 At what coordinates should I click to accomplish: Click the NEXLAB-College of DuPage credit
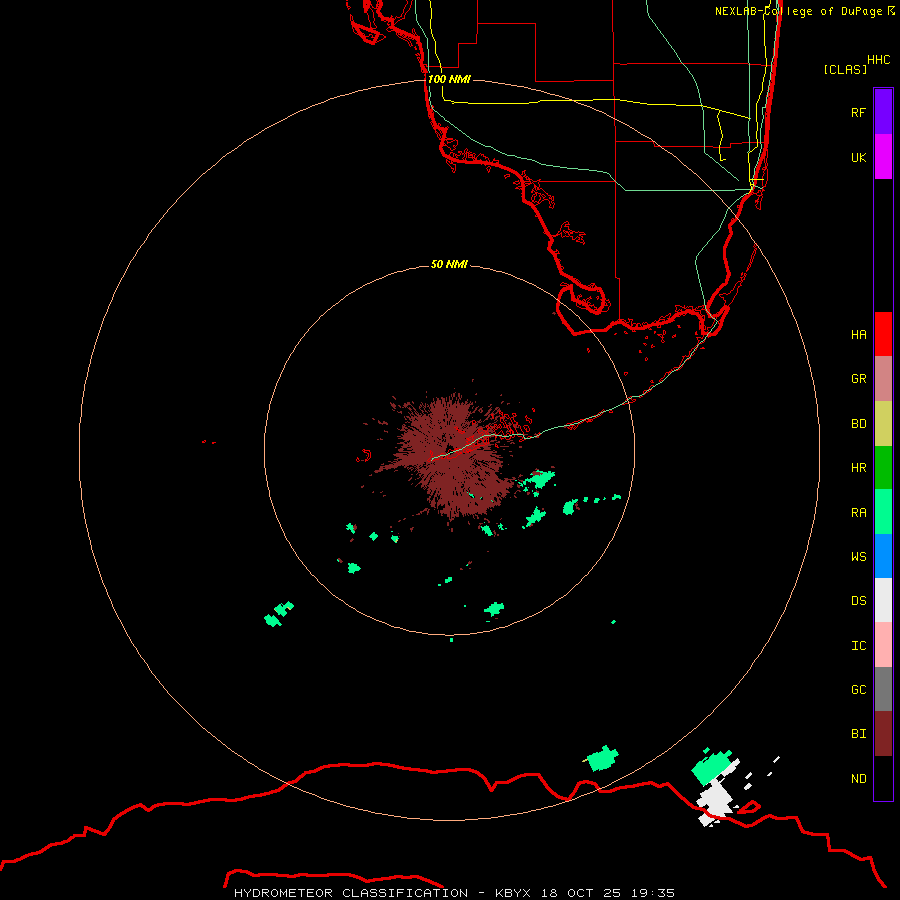pos(798,11)
